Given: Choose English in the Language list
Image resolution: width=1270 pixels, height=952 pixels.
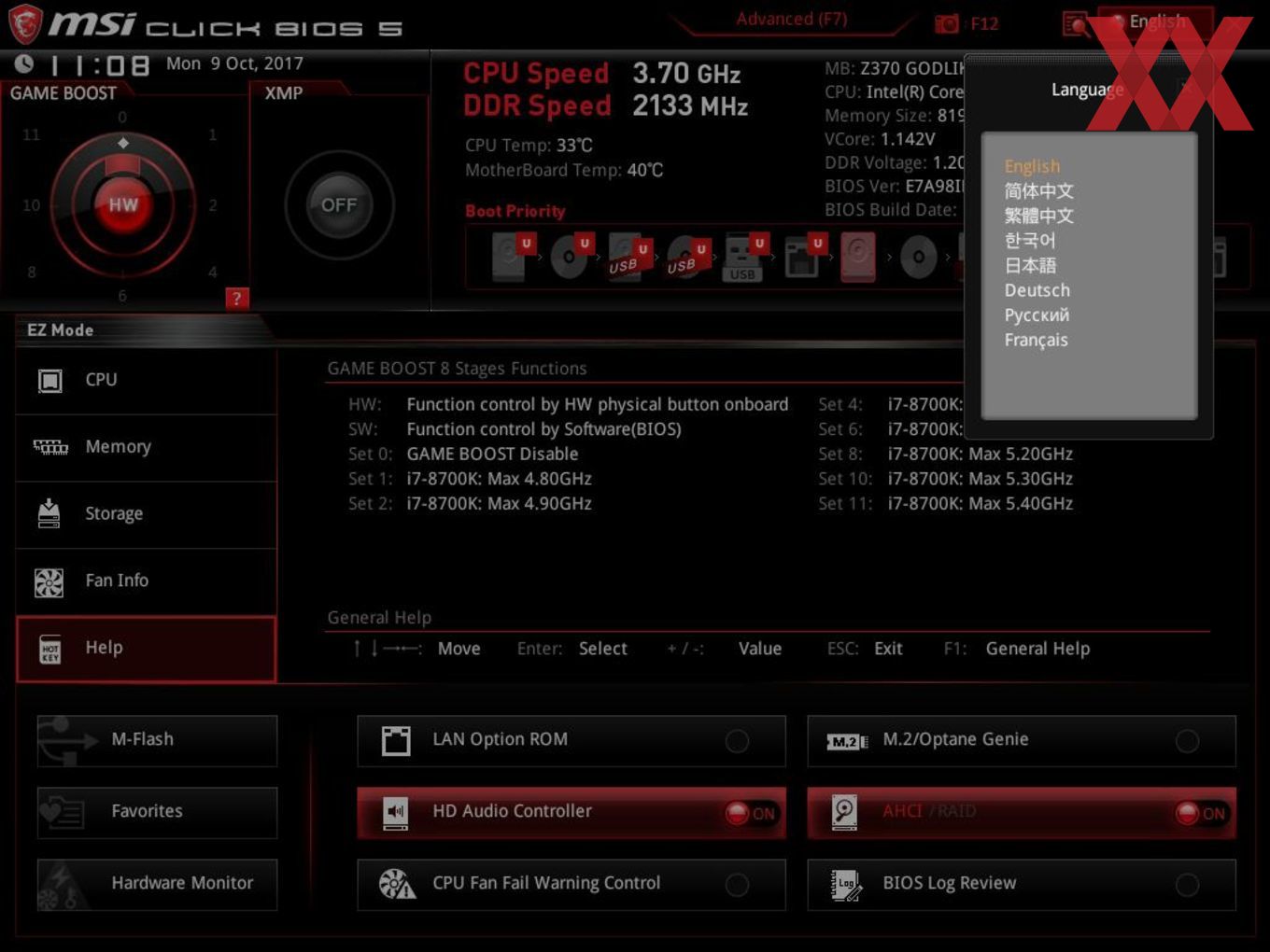Looking at the screenshot, I should pos(1032,166).
